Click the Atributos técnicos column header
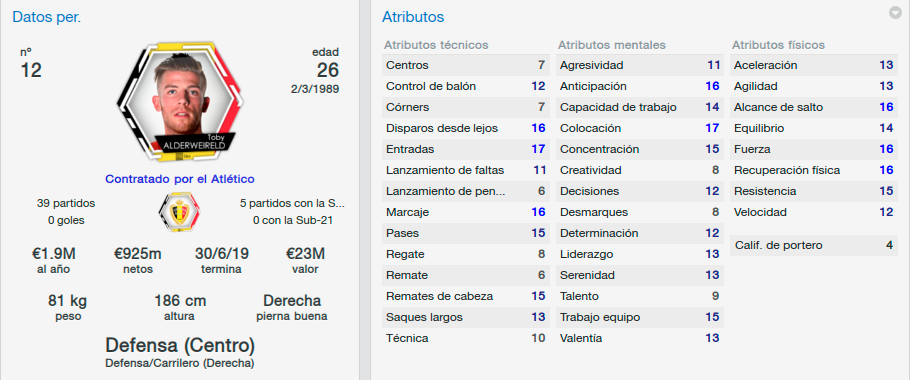This screenshot has height=380, width=910. click(x=436, y=45)
